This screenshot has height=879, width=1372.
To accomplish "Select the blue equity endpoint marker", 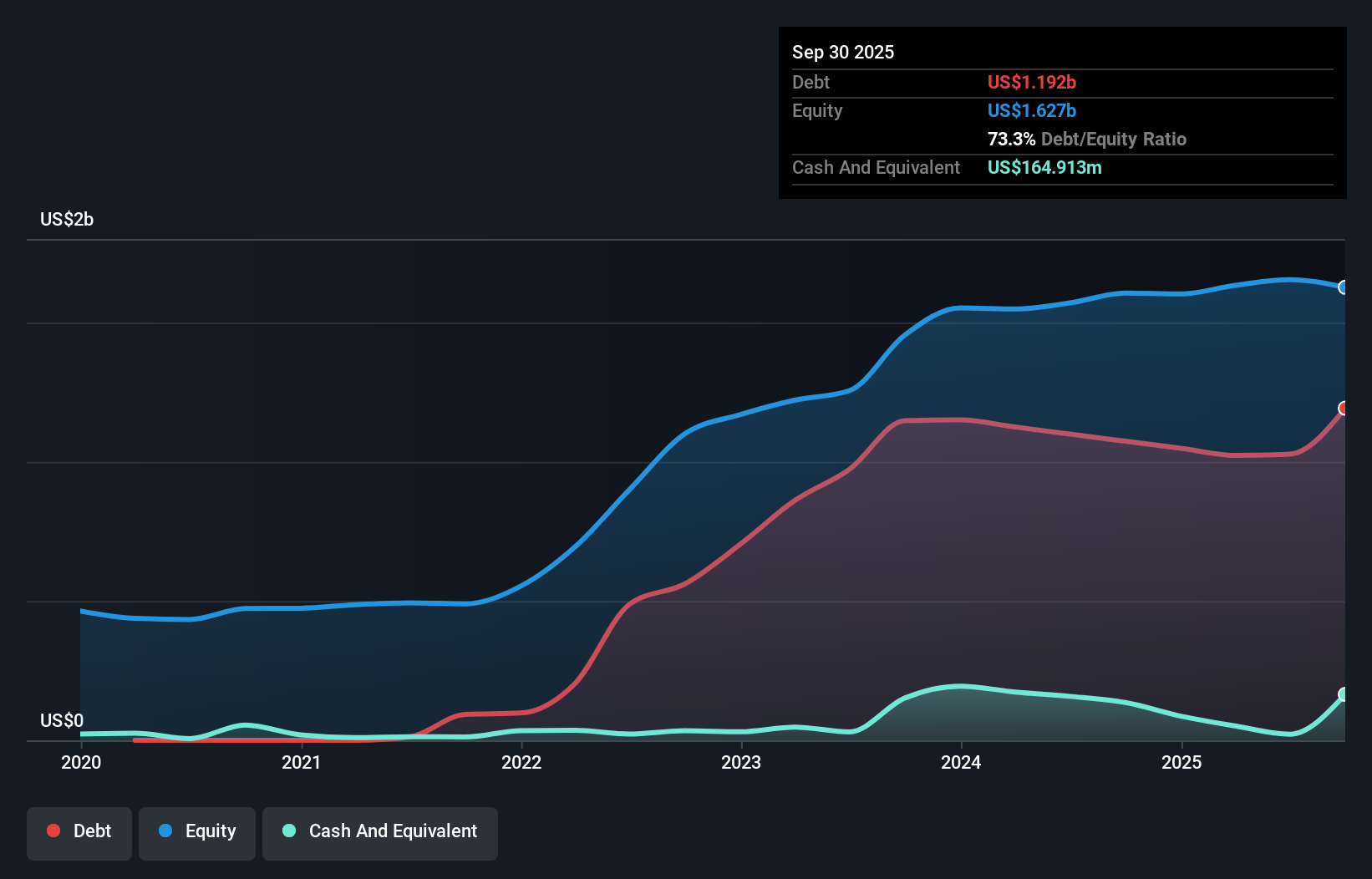I will pos(1344,287).
